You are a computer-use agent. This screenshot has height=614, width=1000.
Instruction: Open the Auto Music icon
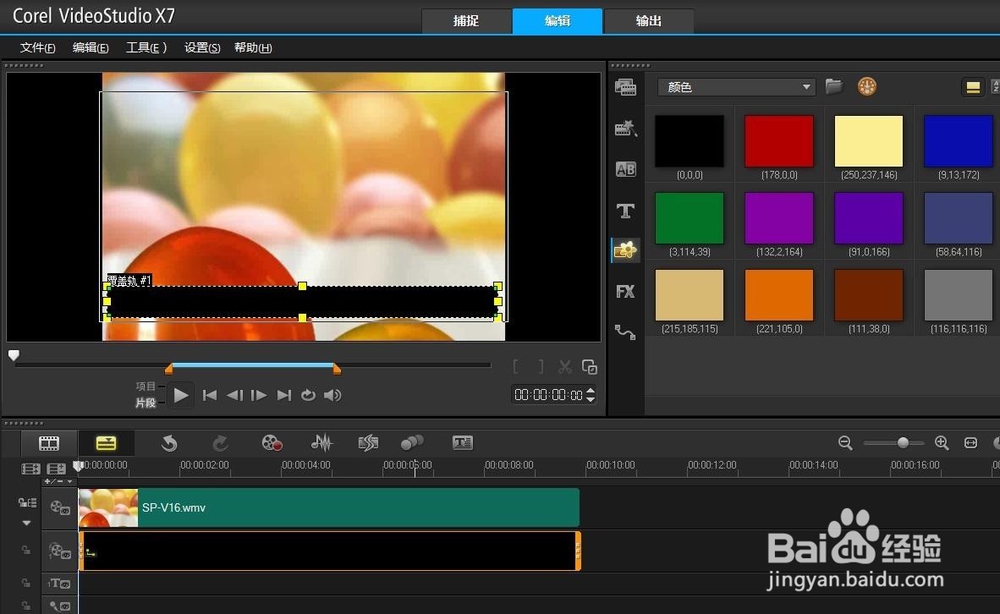coord(368,443)
